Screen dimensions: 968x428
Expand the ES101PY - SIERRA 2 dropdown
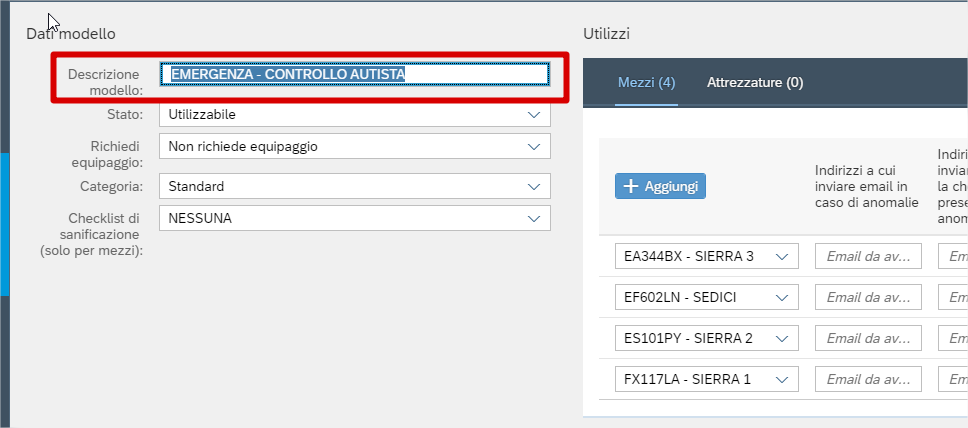[x=706, y=338]
